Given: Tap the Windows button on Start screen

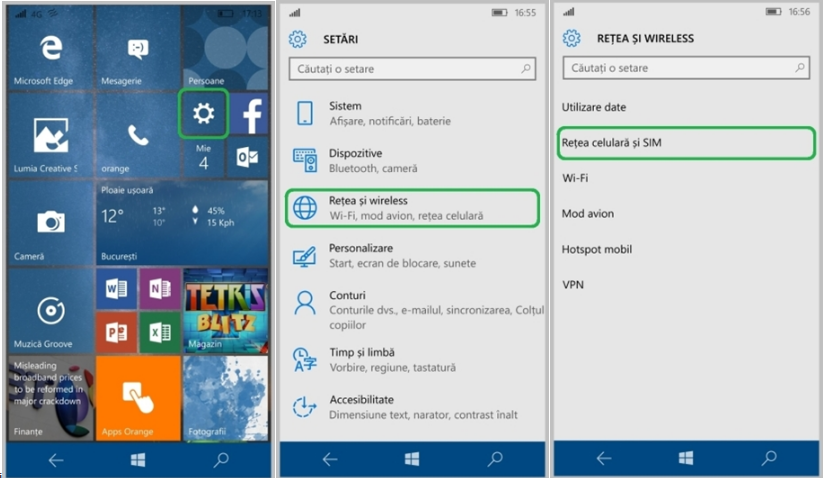Looking at the screenshot, I should coord(138,460).
